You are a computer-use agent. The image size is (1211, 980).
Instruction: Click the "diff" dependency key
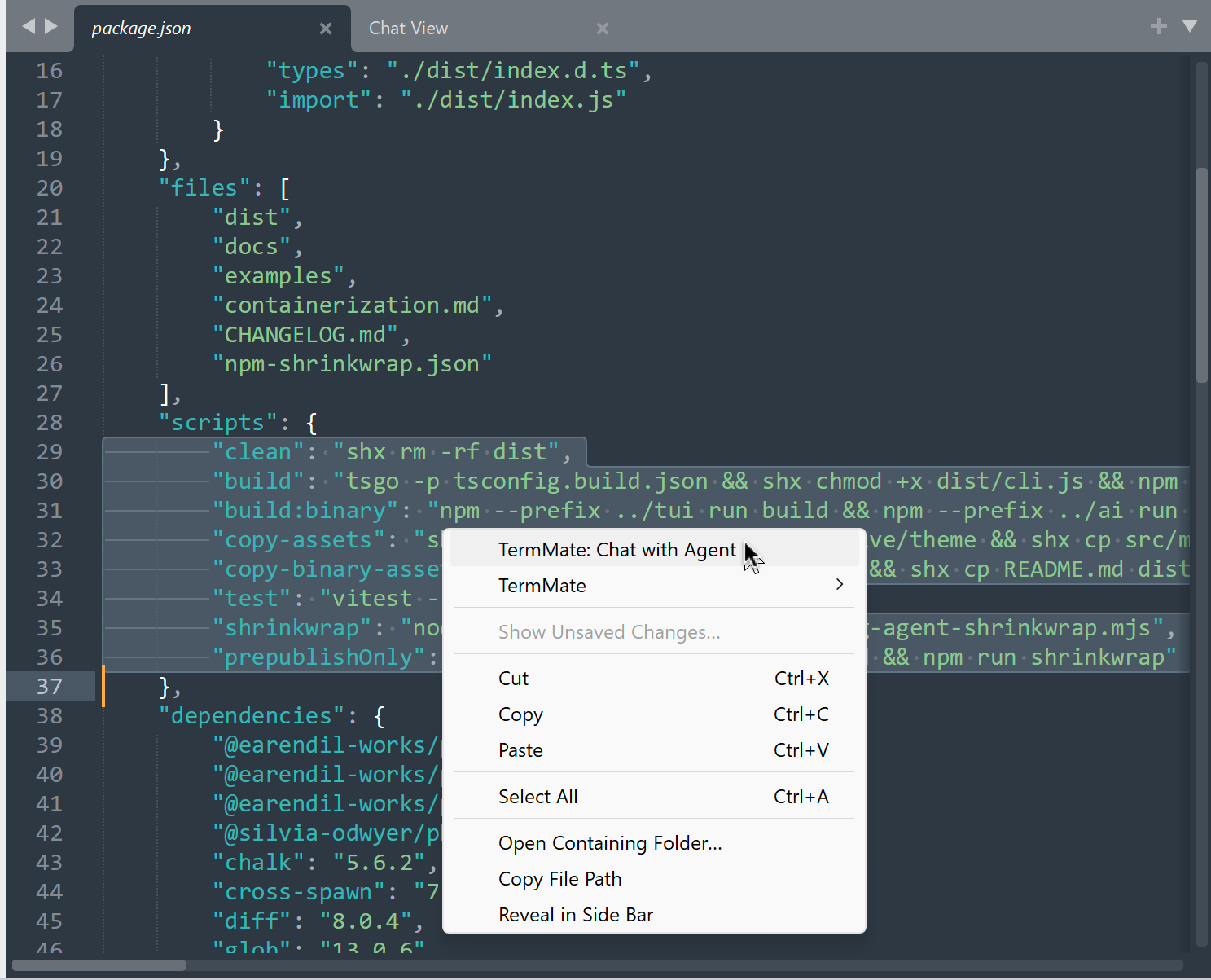coord(252,921)
